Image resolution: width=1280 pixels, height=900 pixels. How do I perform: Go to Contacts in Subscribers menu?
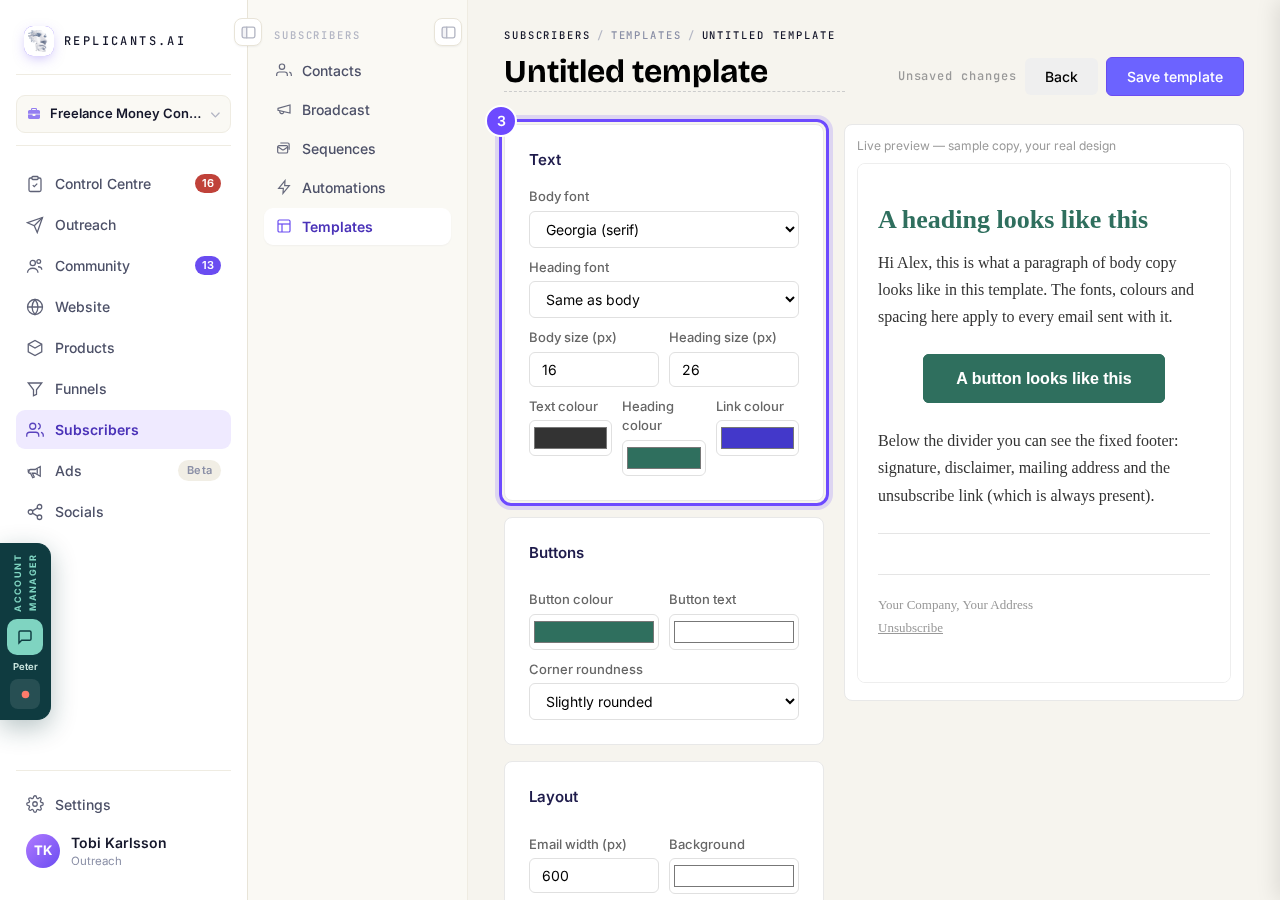pos(357,70)
